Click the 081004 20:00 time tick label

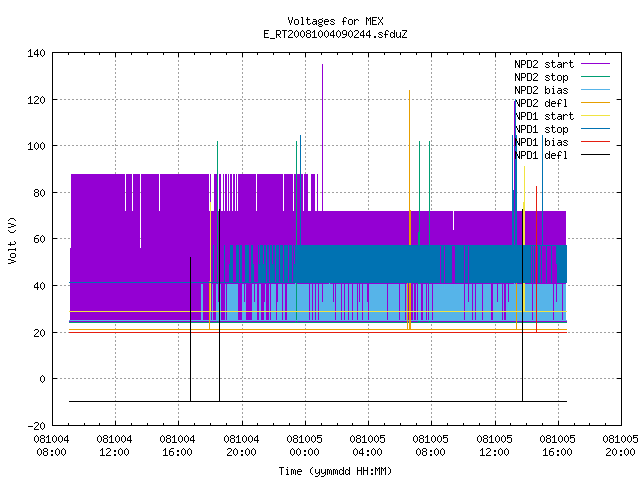click(241, 446)
